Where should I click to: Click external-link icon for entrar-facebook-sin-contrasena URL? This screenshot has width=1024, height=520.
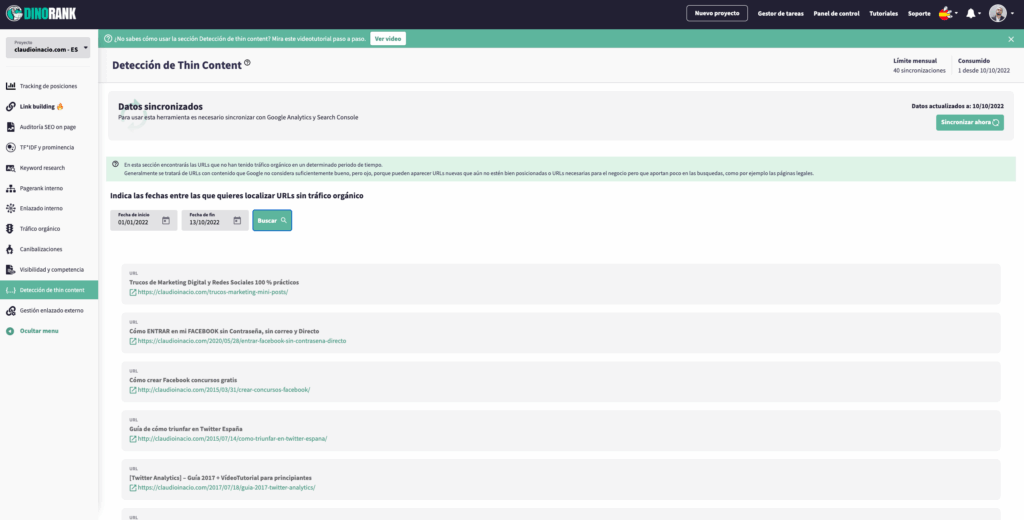(133, 341)
